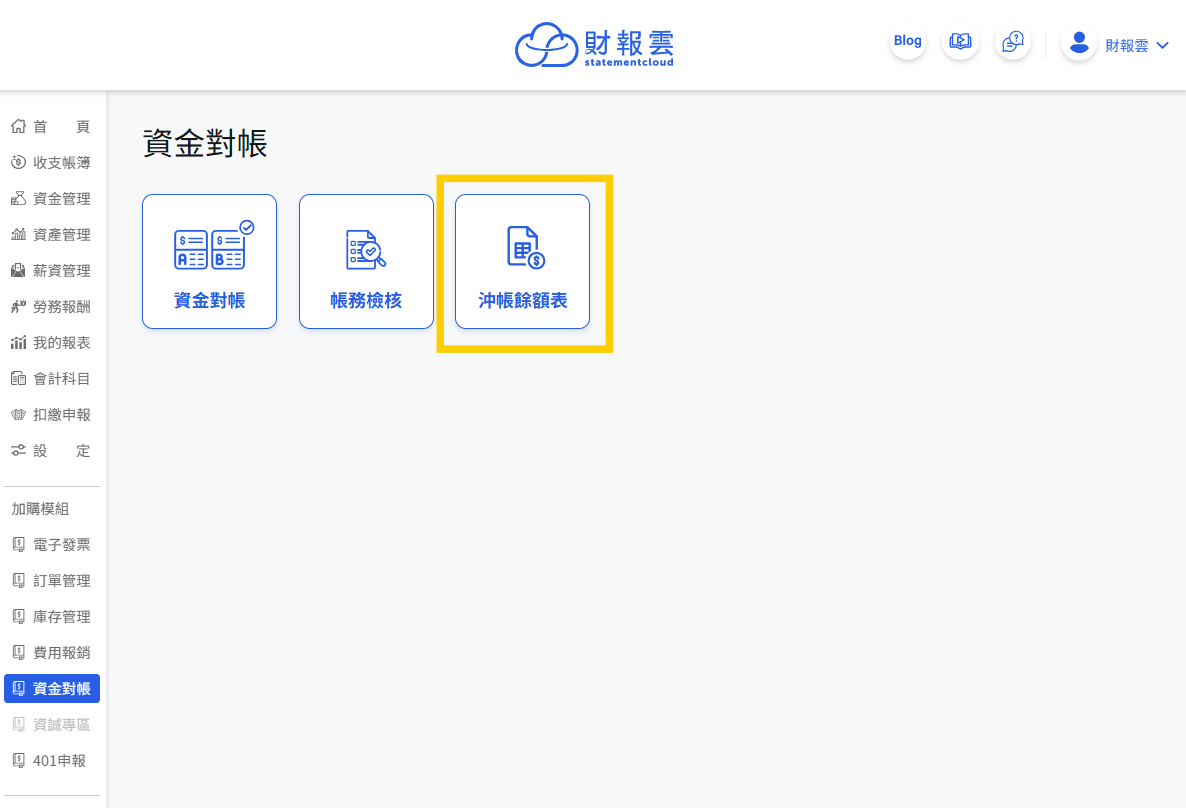Click the 財報雲 statementcloud logo
Screen dimensions: 1186x808
pyautogui.click(x=594, y=45)
